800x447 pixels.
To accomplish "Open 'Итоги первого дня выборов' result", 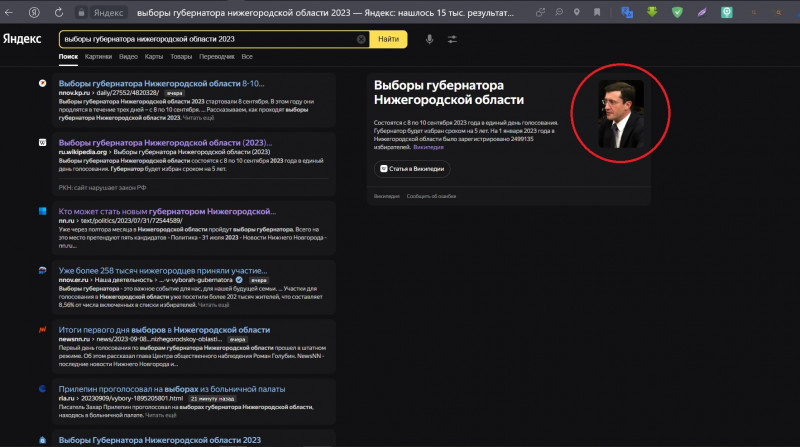I will tap(164, 330).
